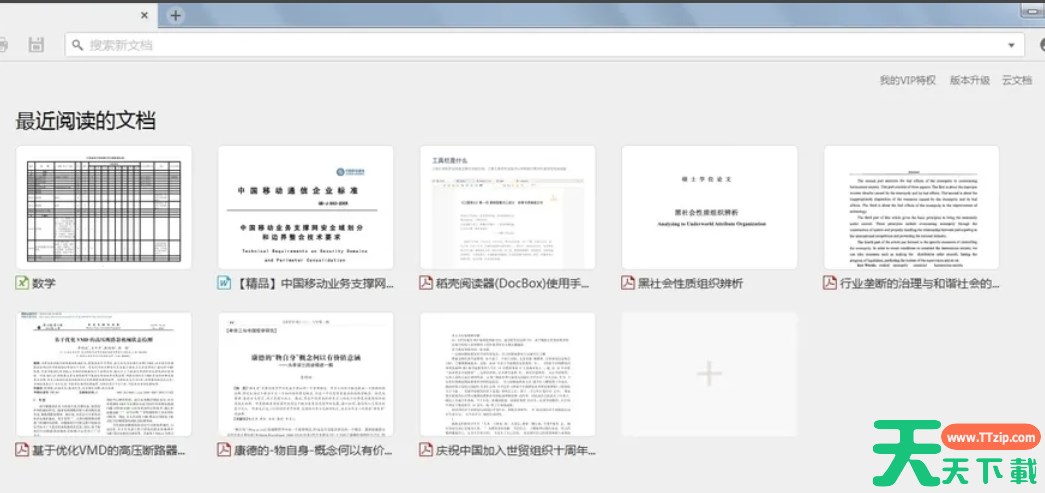Focus the 搜索新文档 search field

point(540,45)
